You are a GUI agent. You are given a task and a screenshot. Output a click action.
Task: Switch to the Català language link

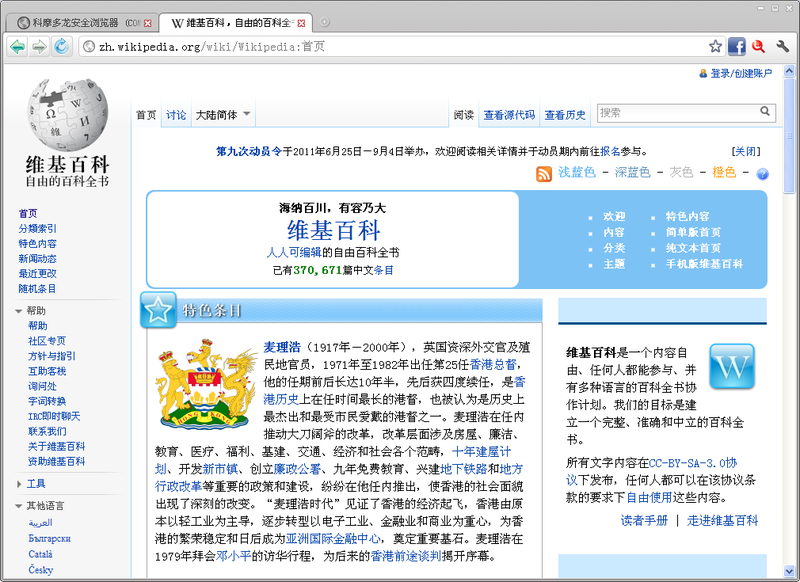click(x=41, y=554)
